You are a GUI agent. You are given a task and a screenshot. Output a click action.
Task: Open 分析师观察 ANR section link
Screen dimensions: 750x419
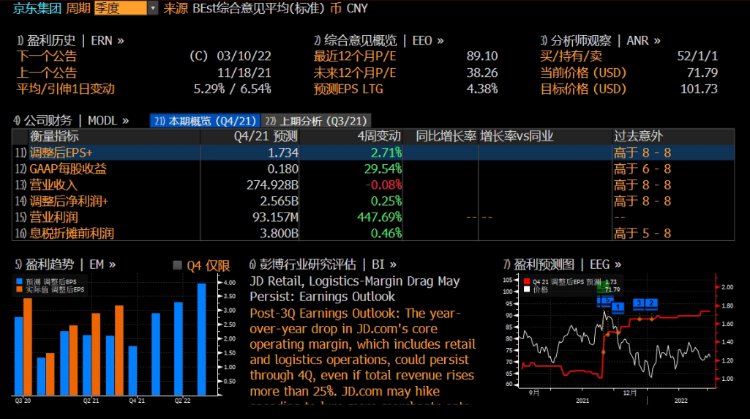(600, 41)
